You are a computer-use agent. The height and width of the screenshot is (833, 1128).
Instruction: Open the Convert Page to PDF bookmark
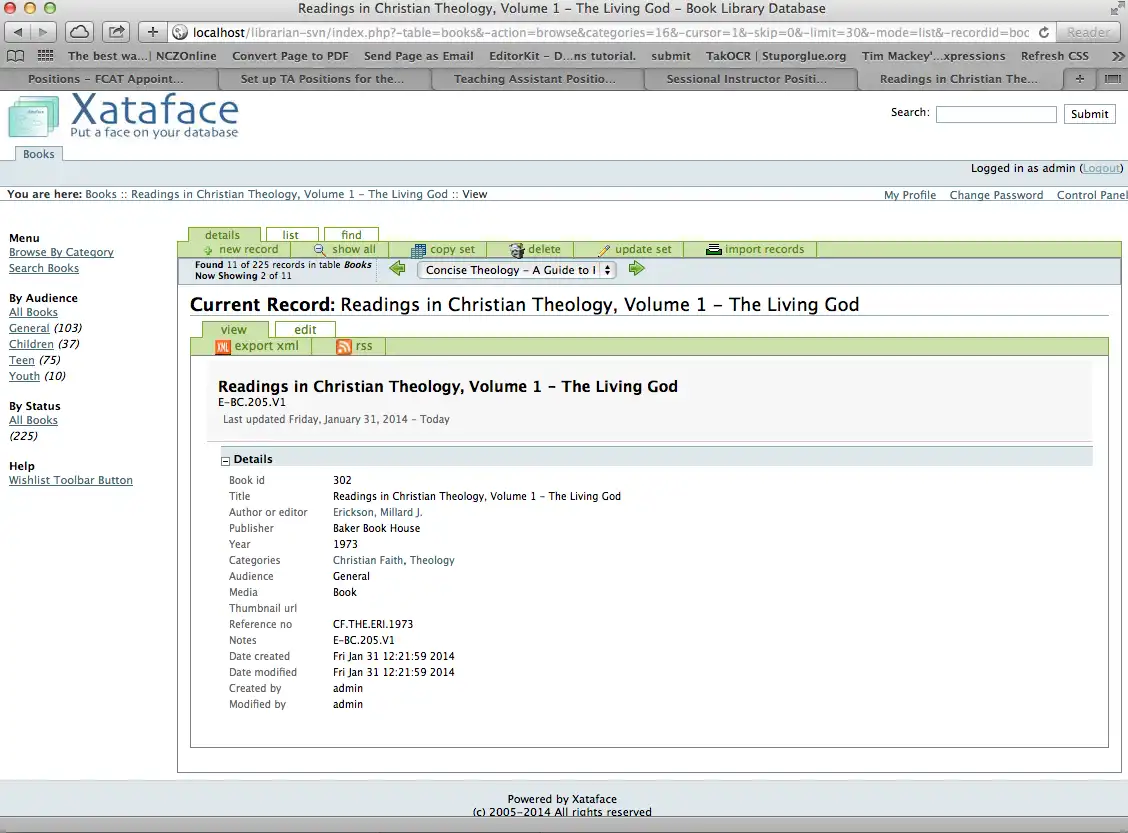[290, 56]
